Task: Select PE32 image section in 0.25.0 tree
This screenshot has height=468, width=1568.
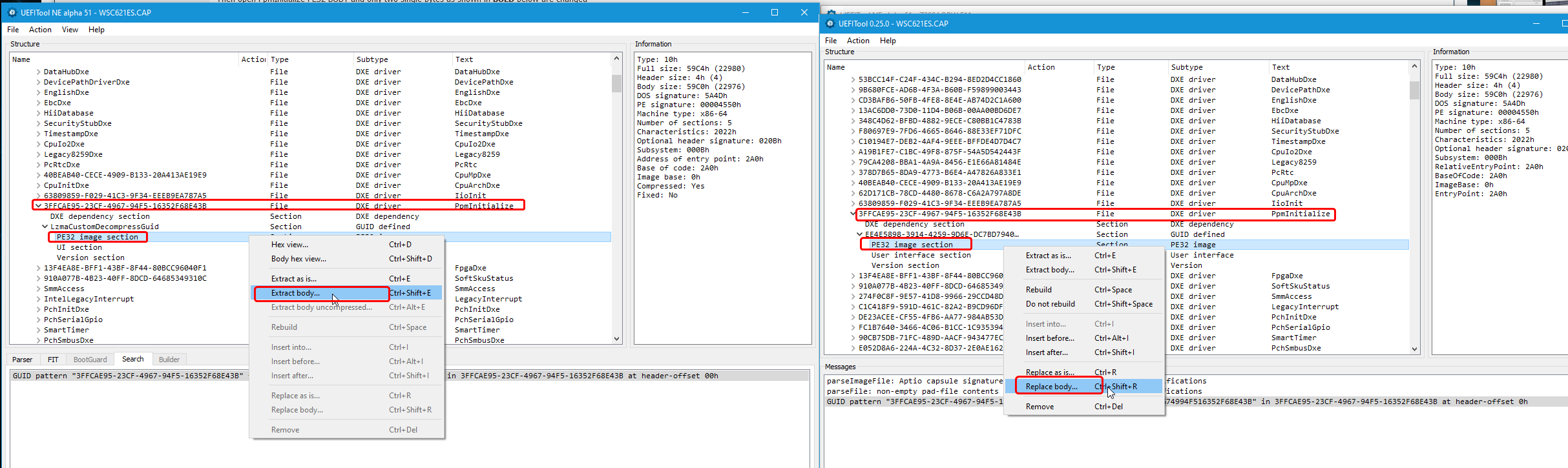Action: coord(912,245)
